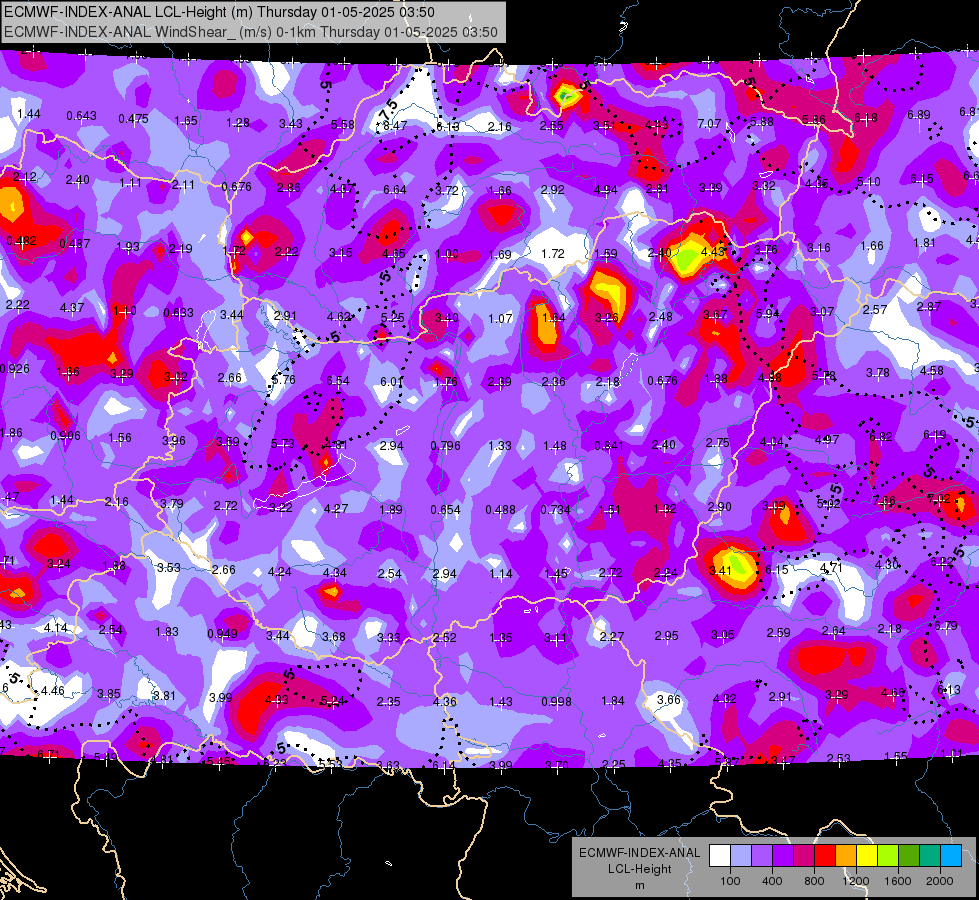Click the wind shear value 6.79
The height and width of the screenshot is (900, 979).
pos(945,625)
